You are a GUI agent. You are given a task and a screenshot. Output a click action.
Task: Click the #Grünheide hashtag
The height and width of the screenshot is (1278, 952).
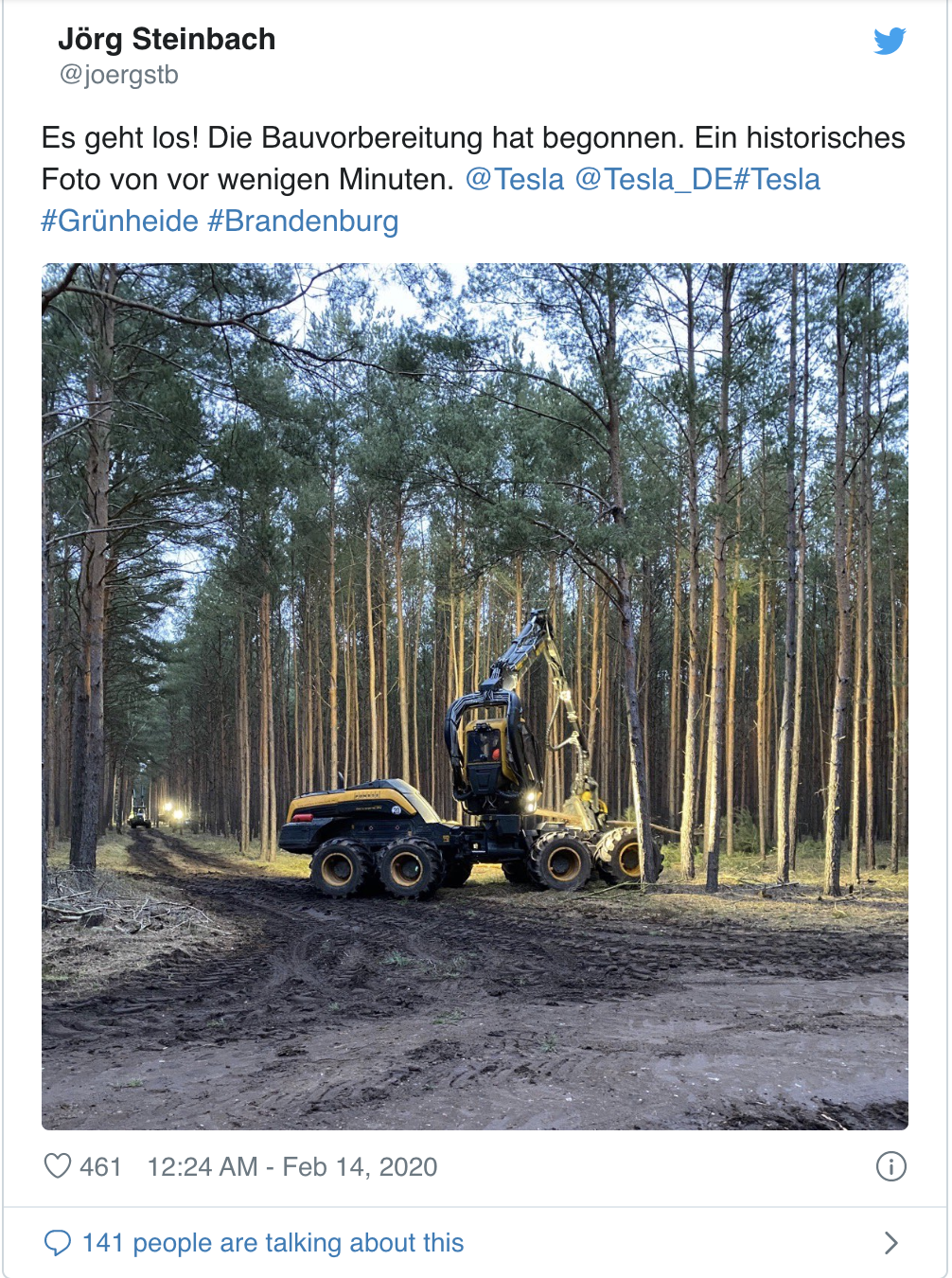120,221
